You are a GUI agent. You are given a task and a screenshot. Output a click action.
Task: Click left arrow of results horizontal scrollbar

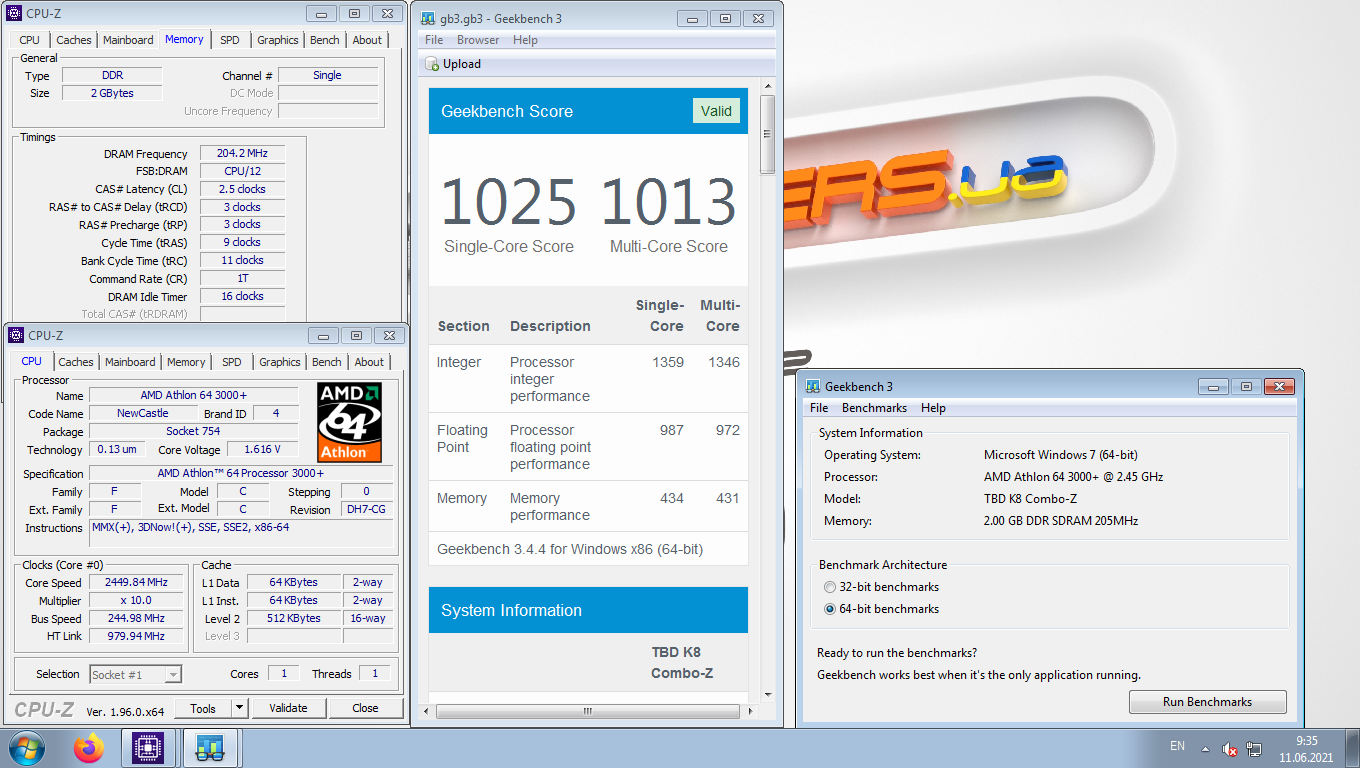(x=428, y=712)
